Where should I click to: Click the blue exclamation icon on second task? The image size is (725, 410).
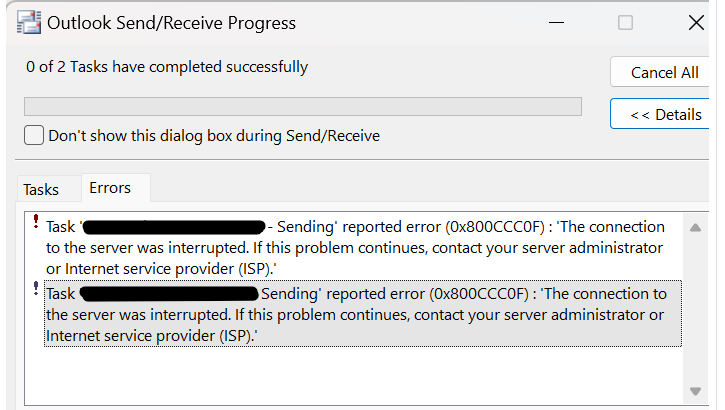click(36, 288)
